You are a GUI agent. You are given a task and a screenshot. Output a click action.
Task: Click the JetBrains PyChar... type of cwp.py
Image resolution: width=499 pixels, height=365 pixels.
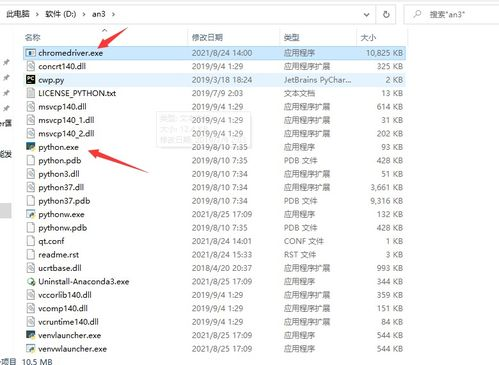pyautogui.click(x=317, y=80)
